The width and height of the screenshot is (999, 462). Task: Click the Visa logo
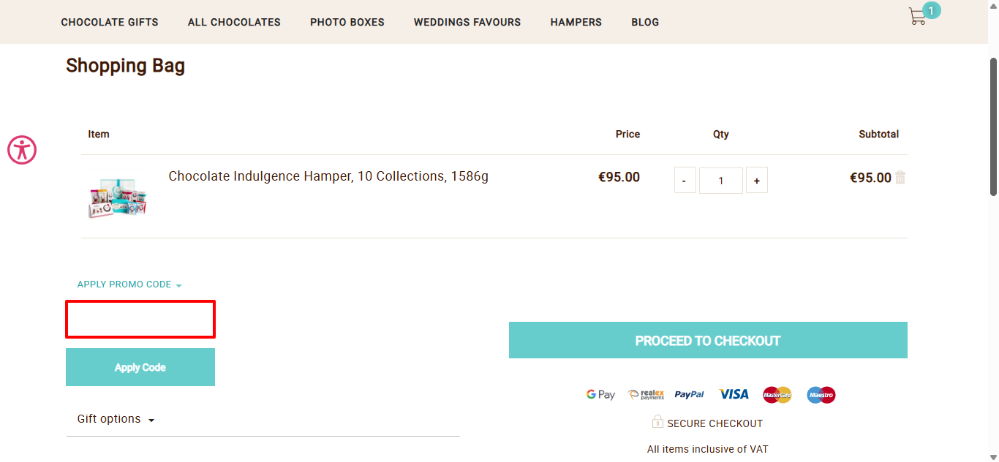coord(734,394)
